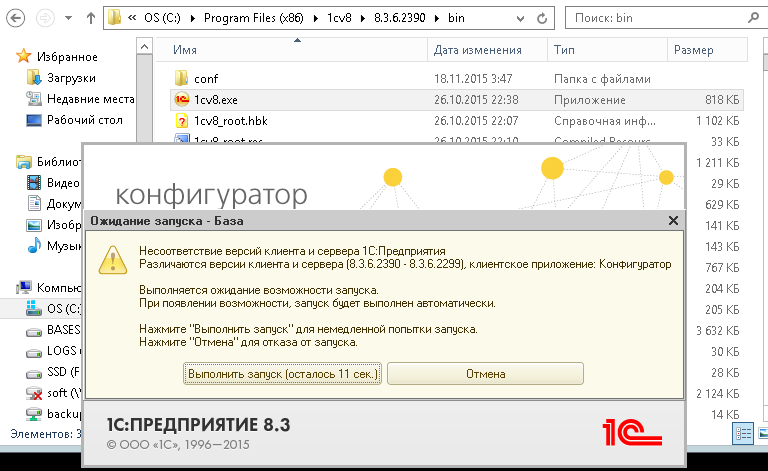
Task: Click the Недавние места icon
Action: 33,98
